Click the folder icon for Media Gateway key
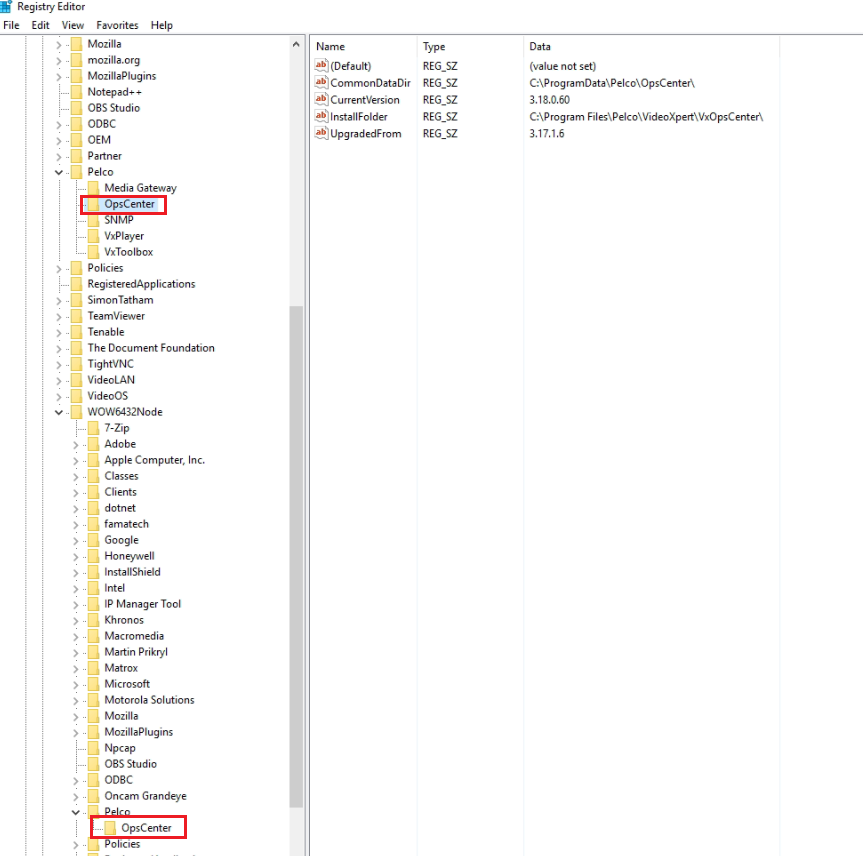Screen dimensions: 866x856 [x=93, y=188]
